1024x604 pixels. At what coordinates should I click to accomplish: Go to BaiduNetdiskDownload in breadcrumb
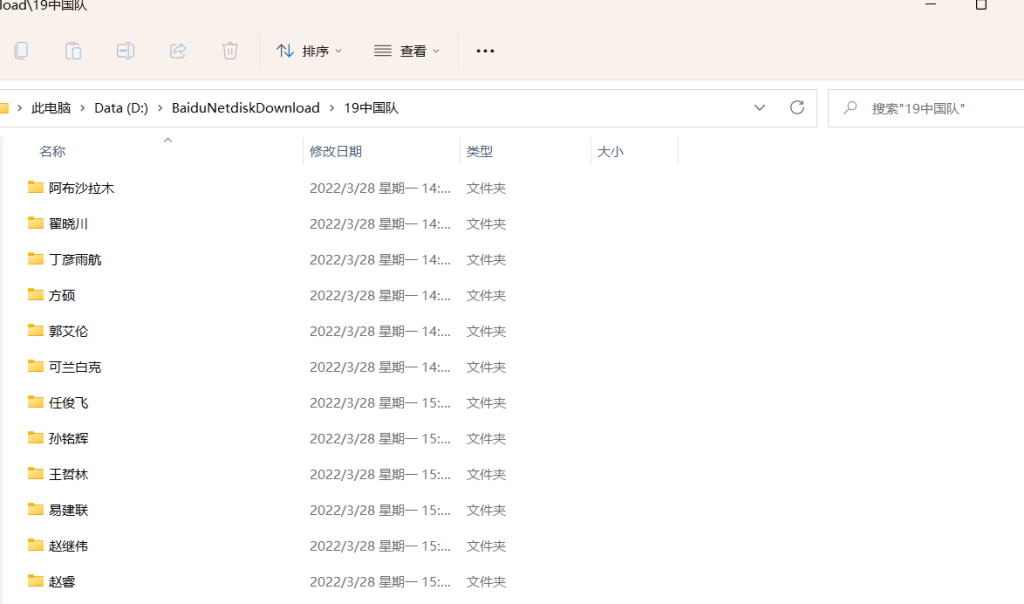[246, 108]
